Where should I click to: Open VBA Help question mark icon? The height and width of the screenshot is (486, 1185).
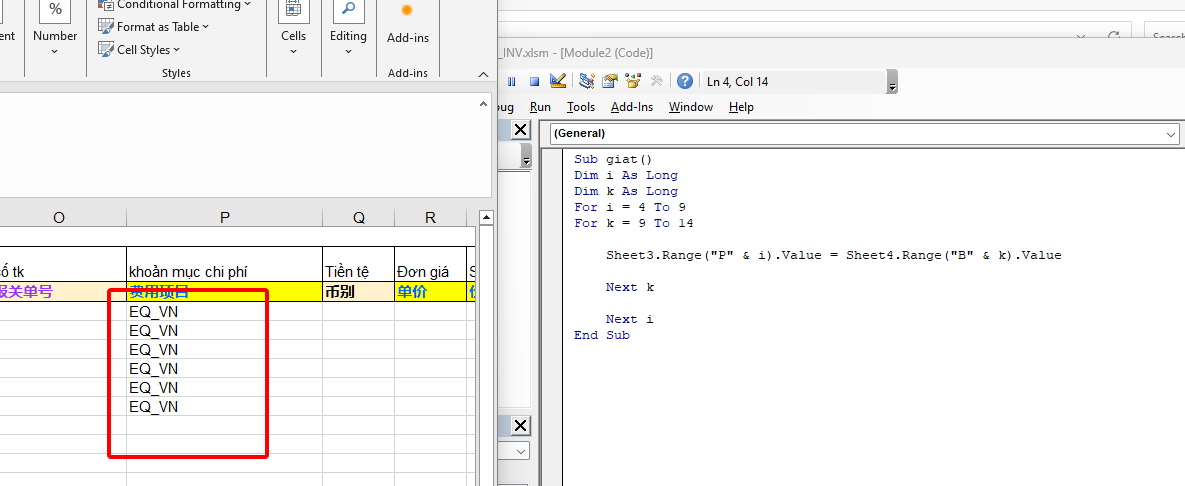click(x=685, y=81)
